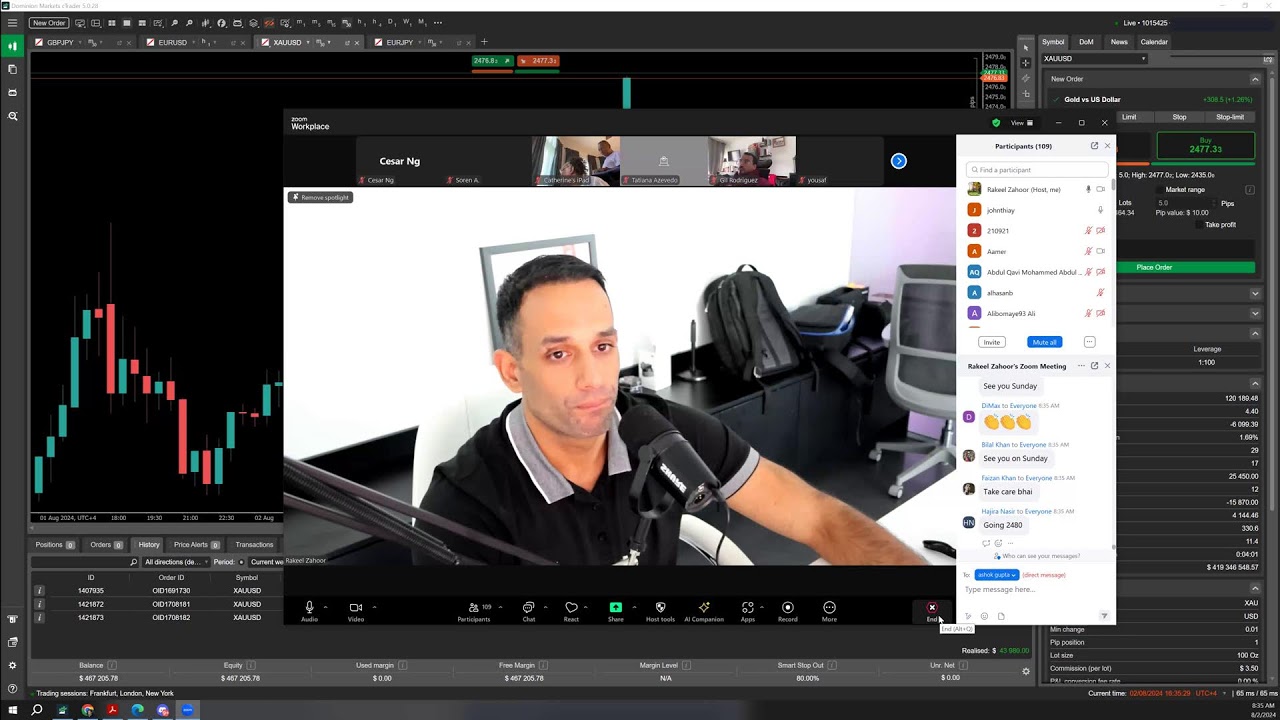Open the Price Alerts tab
Image resolution: width=1280 pixels, height=720 pixels.
[x=196, y=545]
